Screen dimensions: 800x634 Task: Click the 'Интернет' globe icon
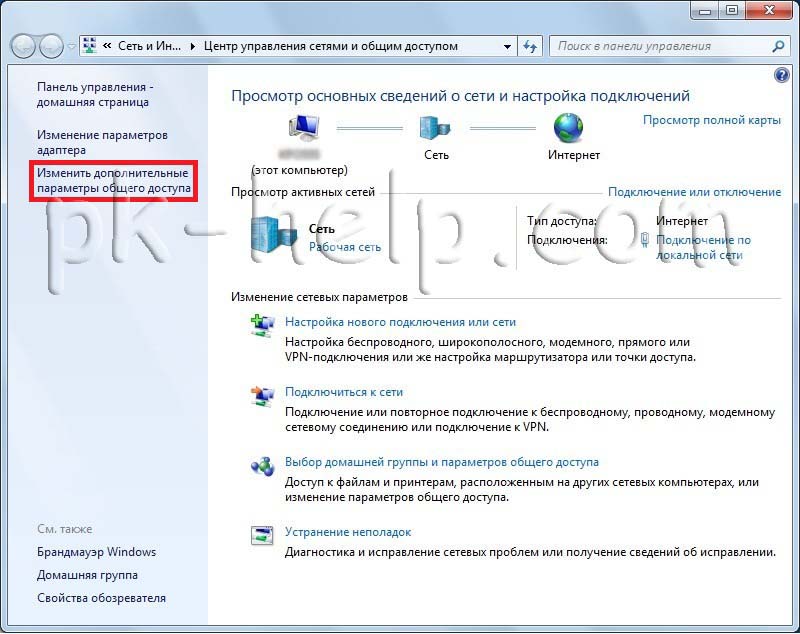(x=568, y=128)
